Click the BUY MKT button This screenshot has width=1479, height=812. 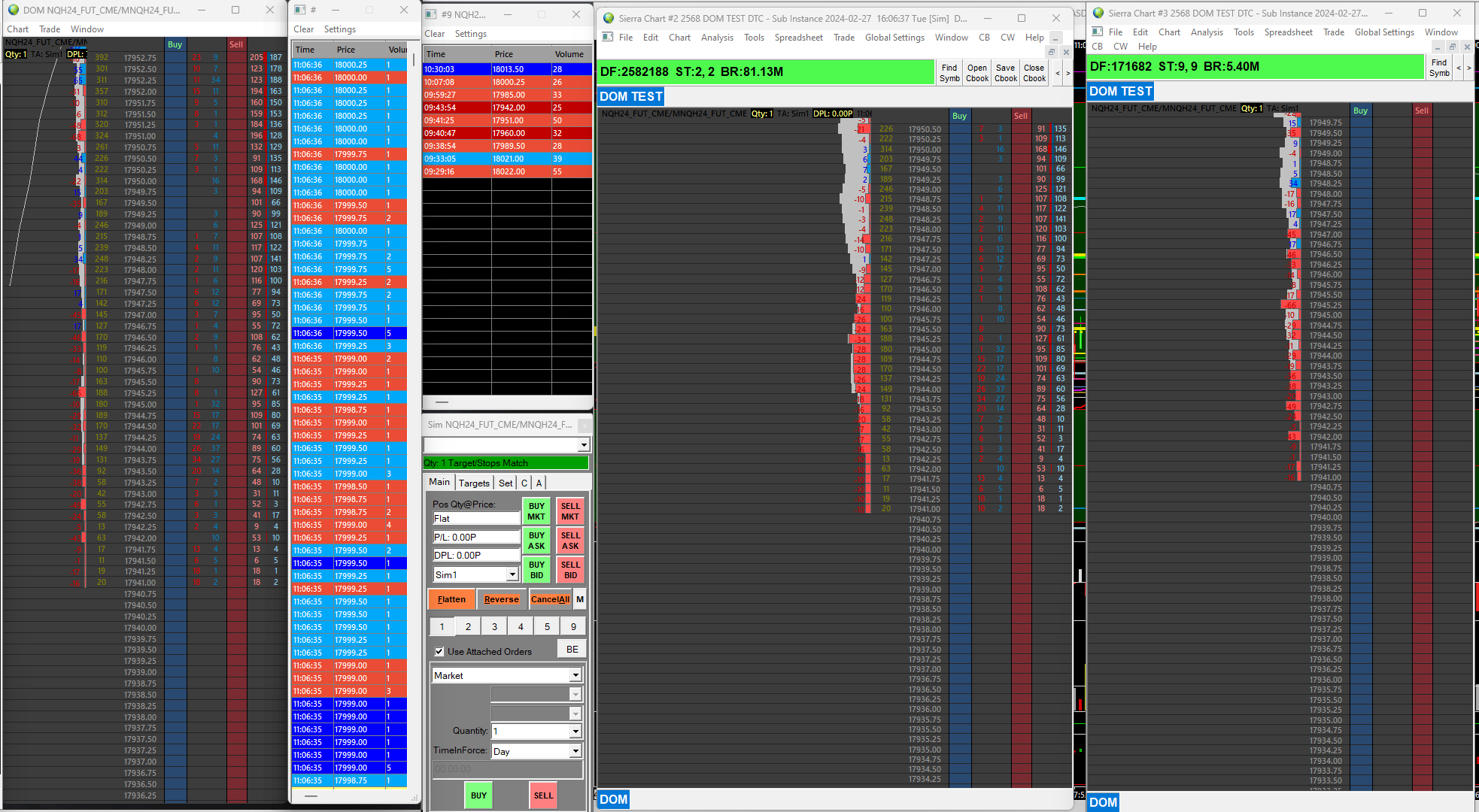click(536, 511)
